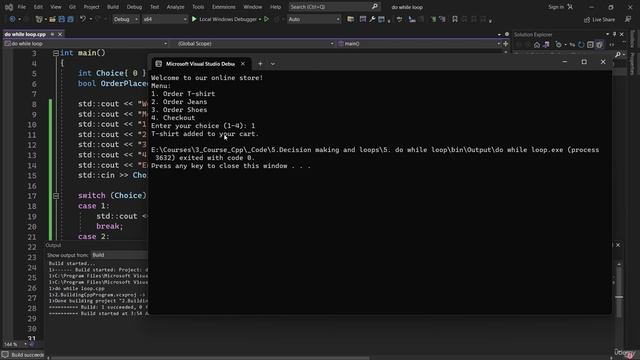Viewport: 640px width, 360px height.
Task: Click Solution Explorer refresh circular icon
Action: coord(581,44)
